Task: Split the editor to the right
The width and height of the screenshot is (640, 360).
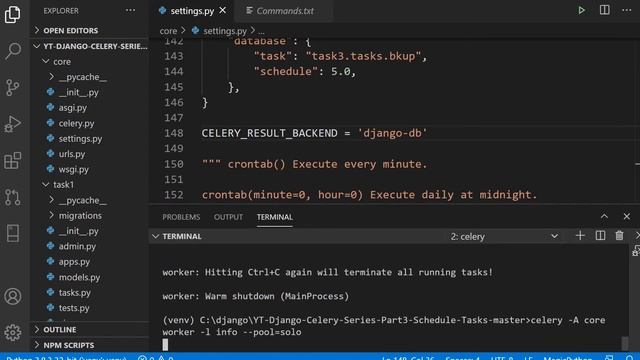Action: point(604,10)
